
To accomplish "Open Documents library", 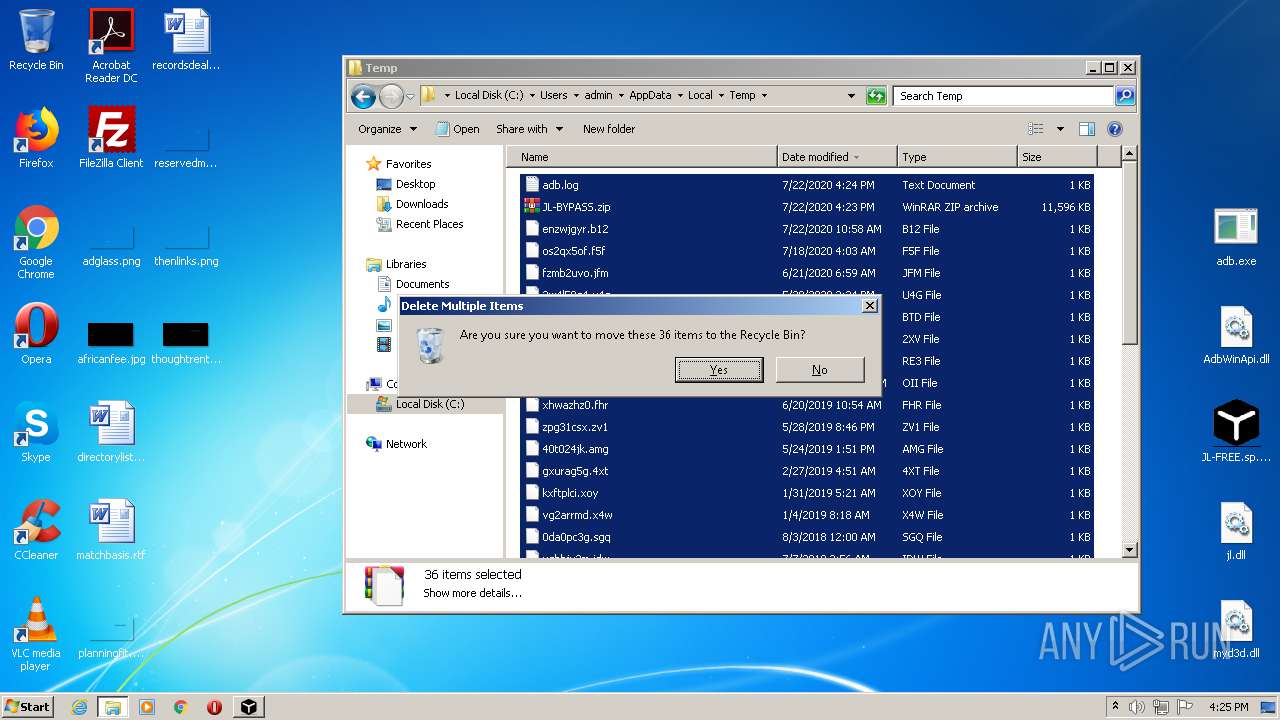I will click(413, 284).
